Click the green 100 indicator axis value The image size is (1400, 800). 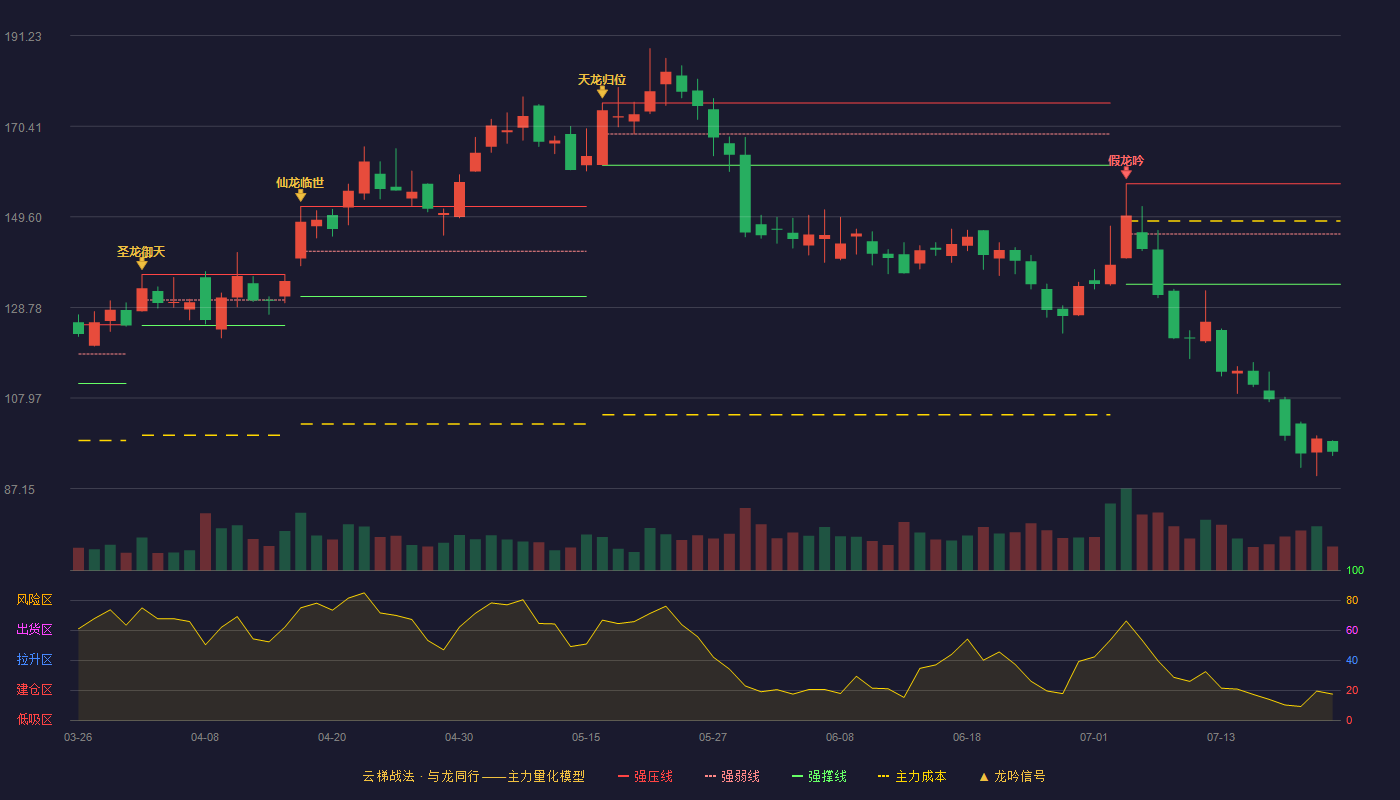[x=1355, y=571]
